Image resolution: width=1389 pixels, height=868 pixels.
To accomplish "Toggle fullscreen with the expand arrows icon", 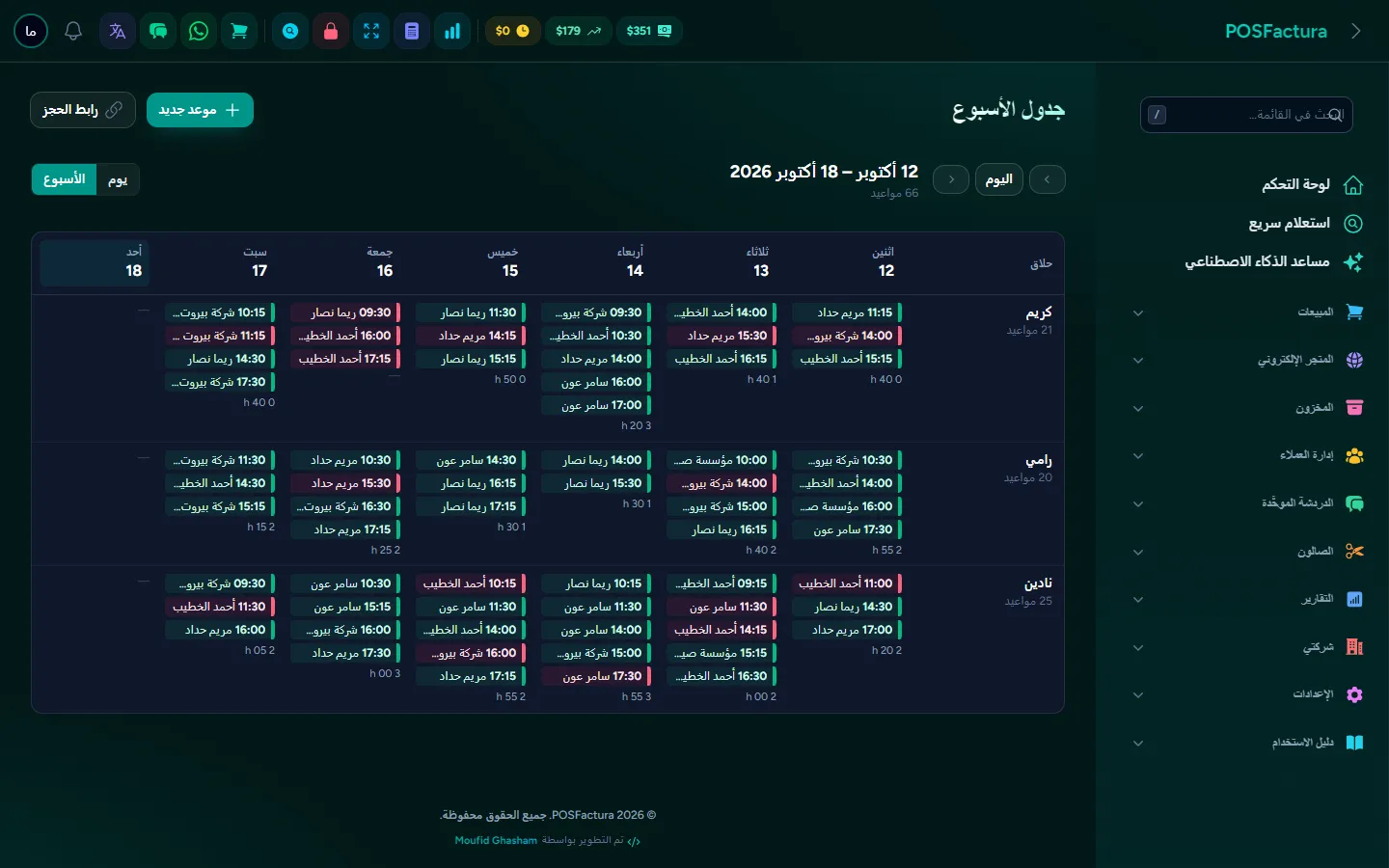I will pos(371,31).
